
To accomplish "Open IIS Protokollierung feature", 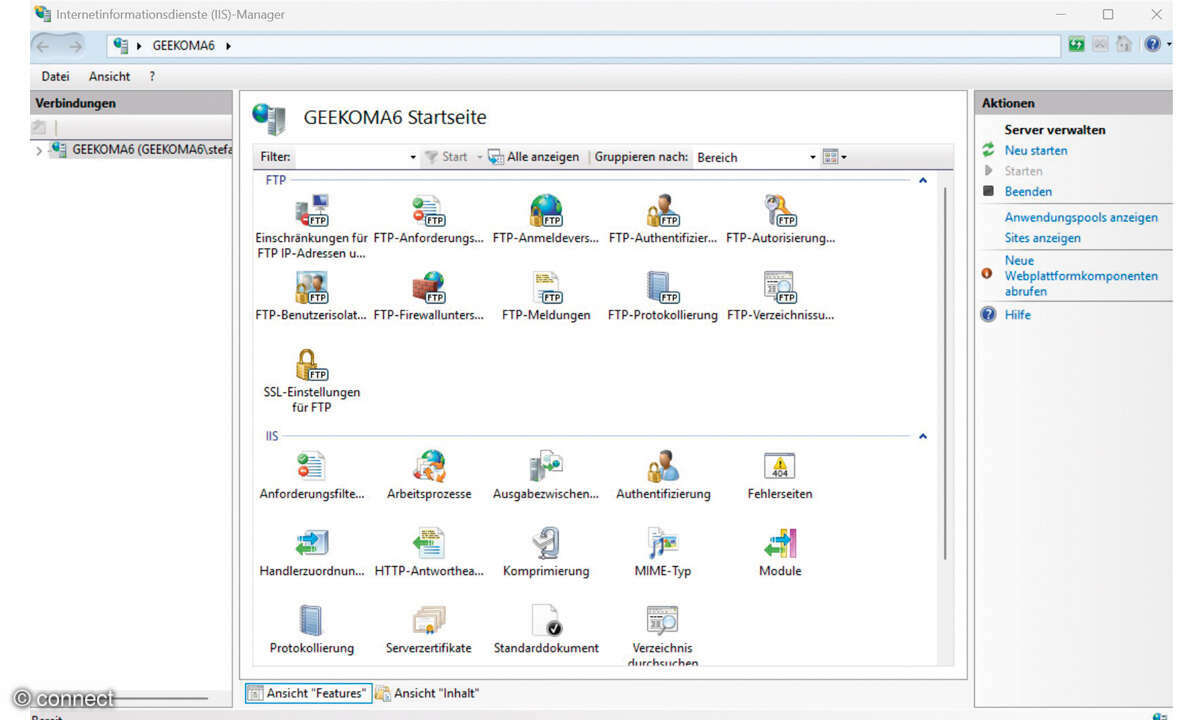I will (x=311, y=630).
